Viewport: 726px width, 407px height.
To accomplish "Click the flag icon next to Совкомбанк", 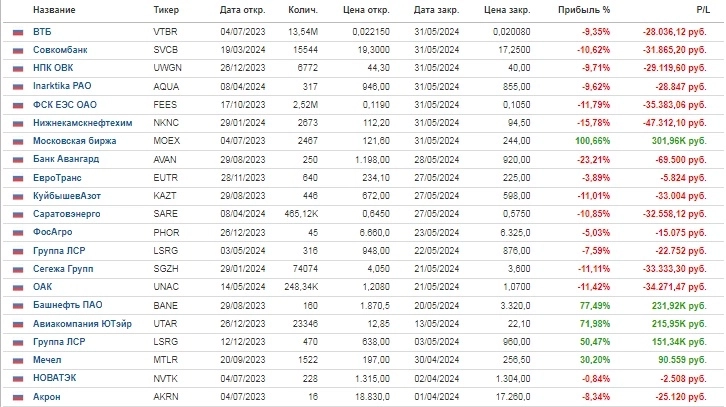I will (18, 48).
